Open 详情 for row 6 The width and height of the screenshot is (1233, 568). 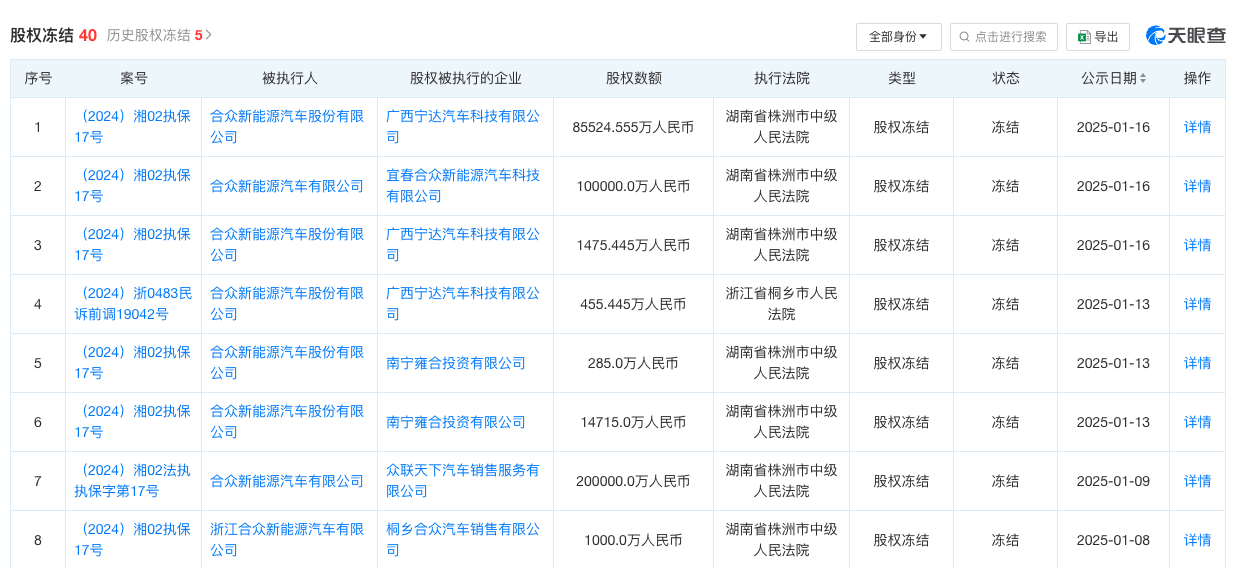1197,422
